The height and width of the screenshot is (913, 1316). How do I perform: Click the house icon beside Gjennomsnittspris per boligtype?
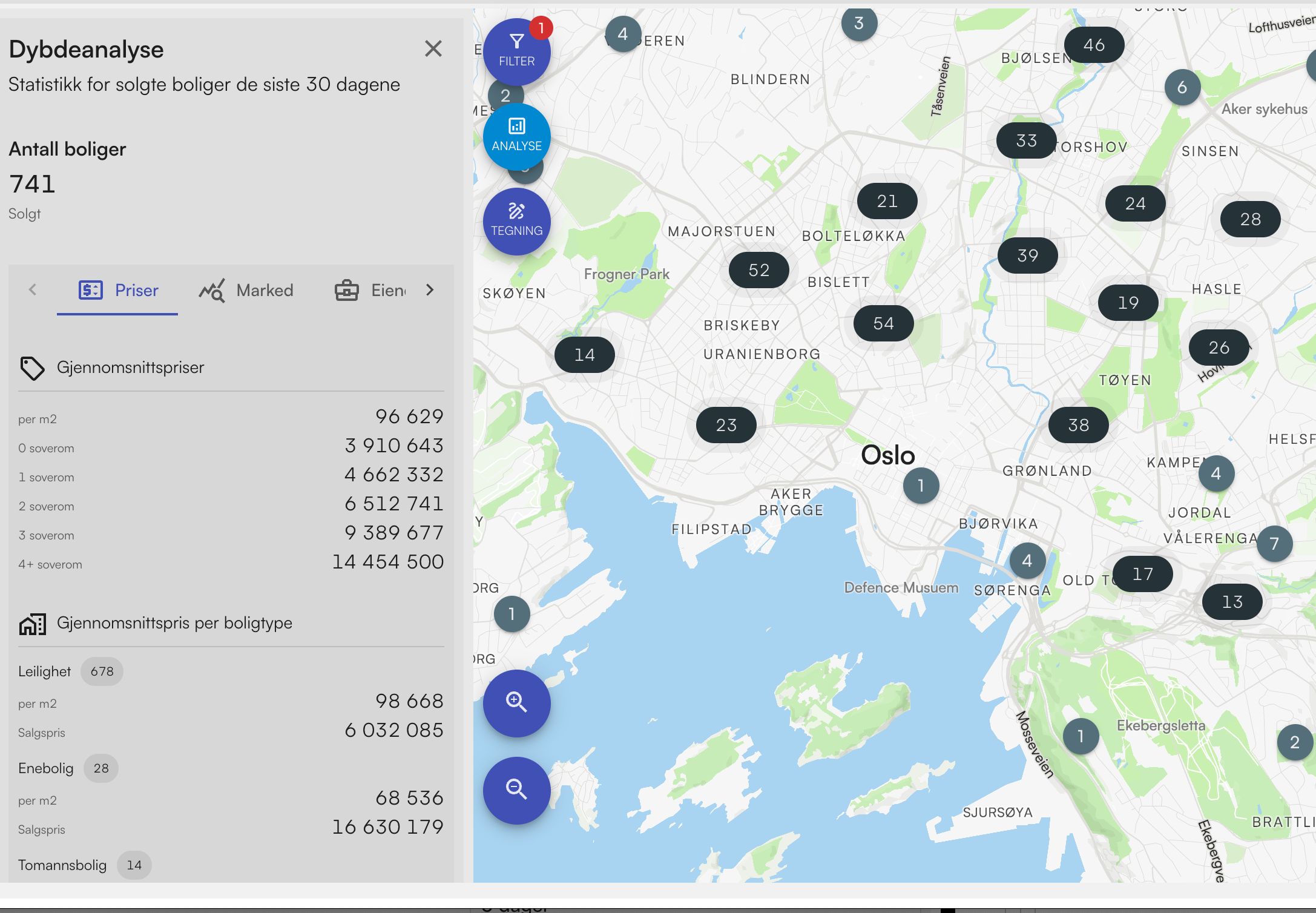tap(32, 623)
